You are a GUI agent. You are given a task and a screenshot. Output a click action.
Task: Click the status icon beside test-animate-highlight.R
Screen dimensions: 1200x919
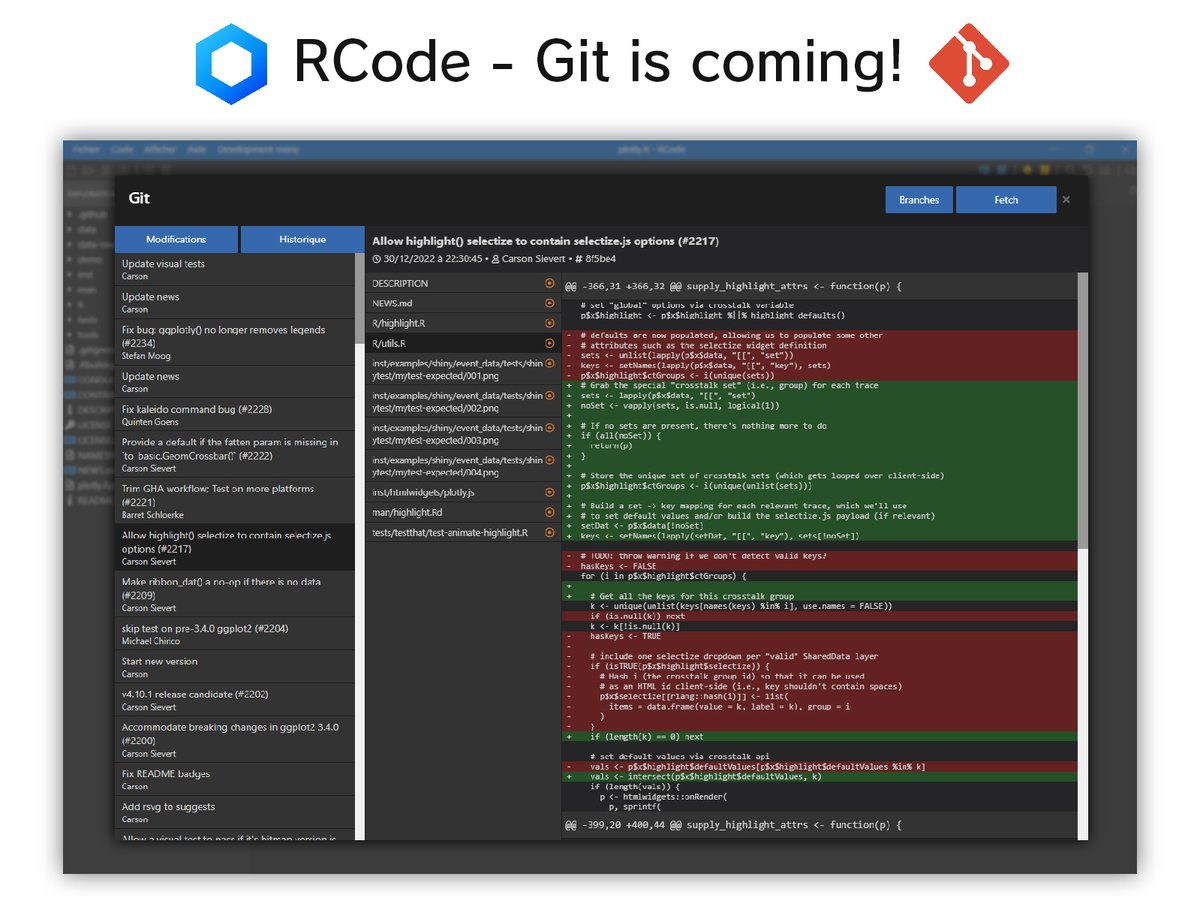[549, 532]
